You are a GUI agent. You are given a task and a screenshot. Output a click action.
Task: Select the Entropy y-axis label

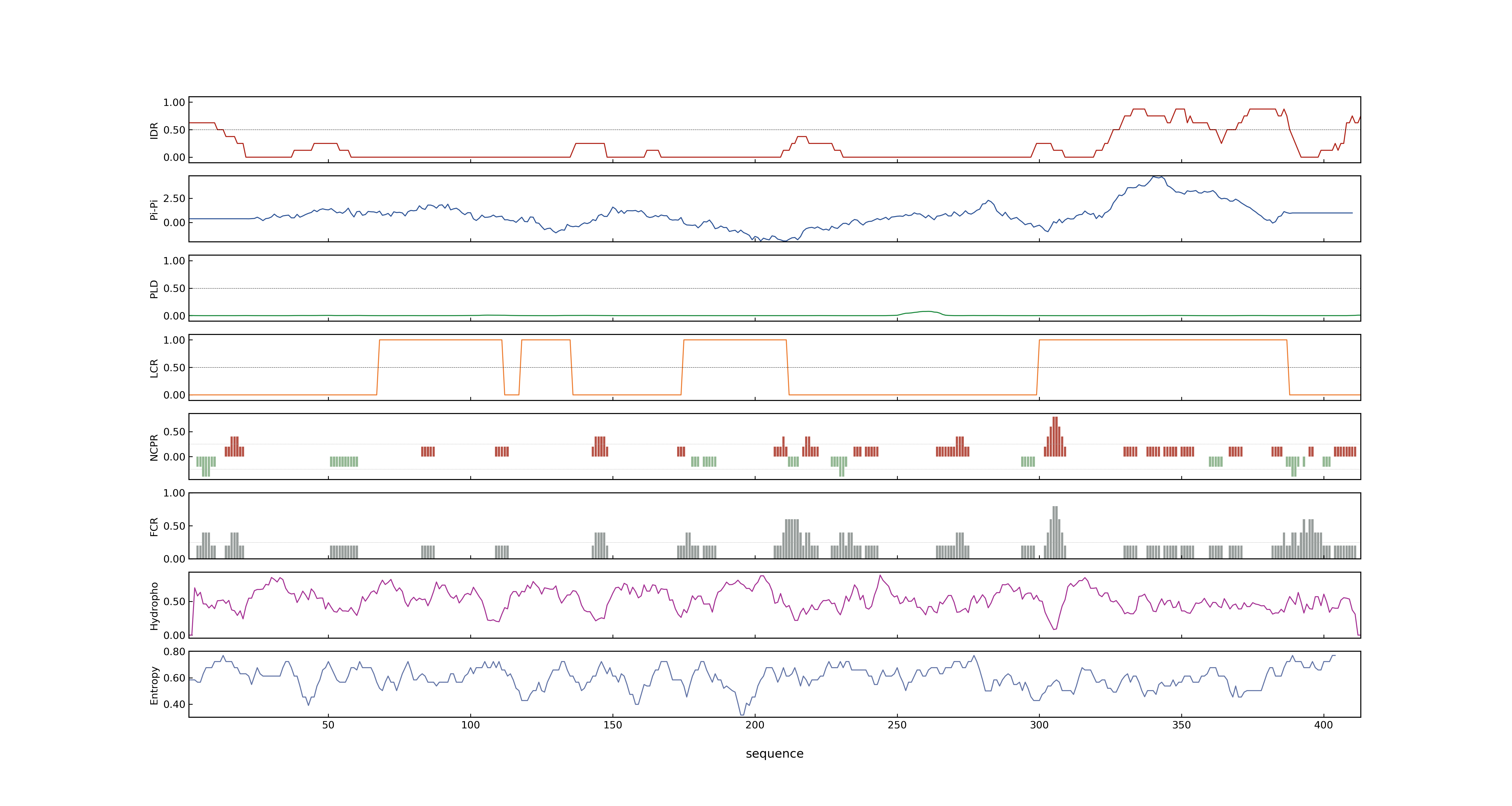154,685
